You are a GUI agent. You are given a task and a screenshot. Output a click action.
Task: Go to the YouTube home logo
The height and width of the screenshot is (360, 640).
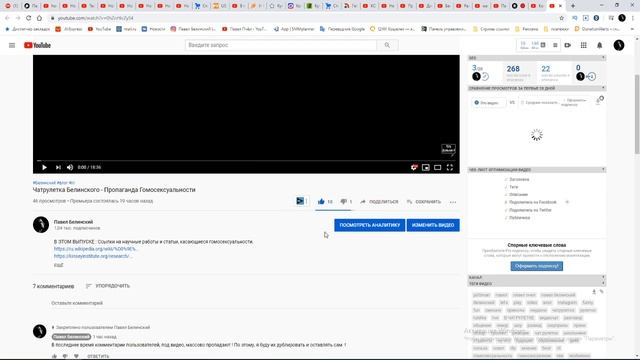coord(37,45)
